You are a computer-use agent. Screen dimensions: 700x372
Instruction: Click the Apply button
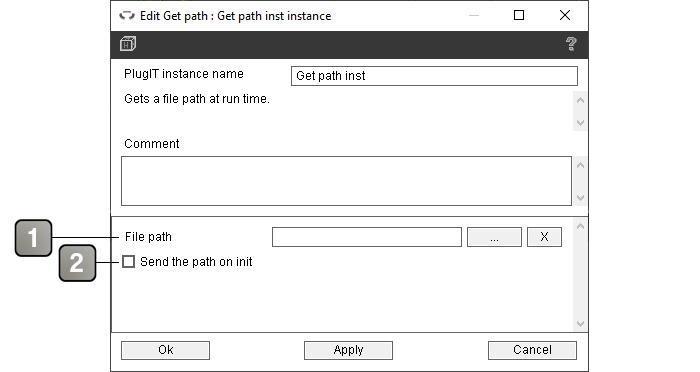(x=348, y=350)
